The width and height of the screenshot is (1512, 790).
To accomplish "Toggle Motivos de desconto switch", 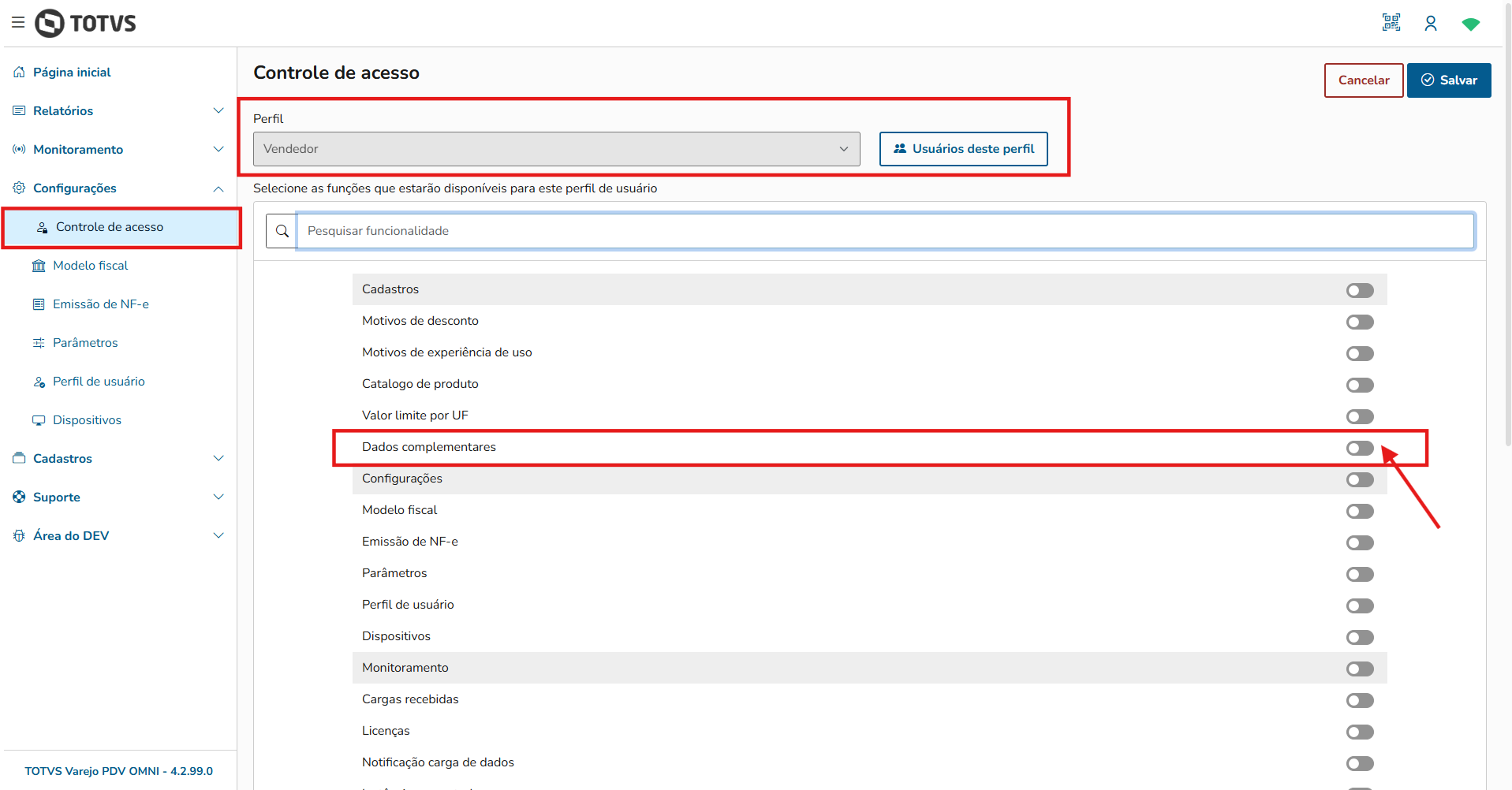I will pos(1360,322).
